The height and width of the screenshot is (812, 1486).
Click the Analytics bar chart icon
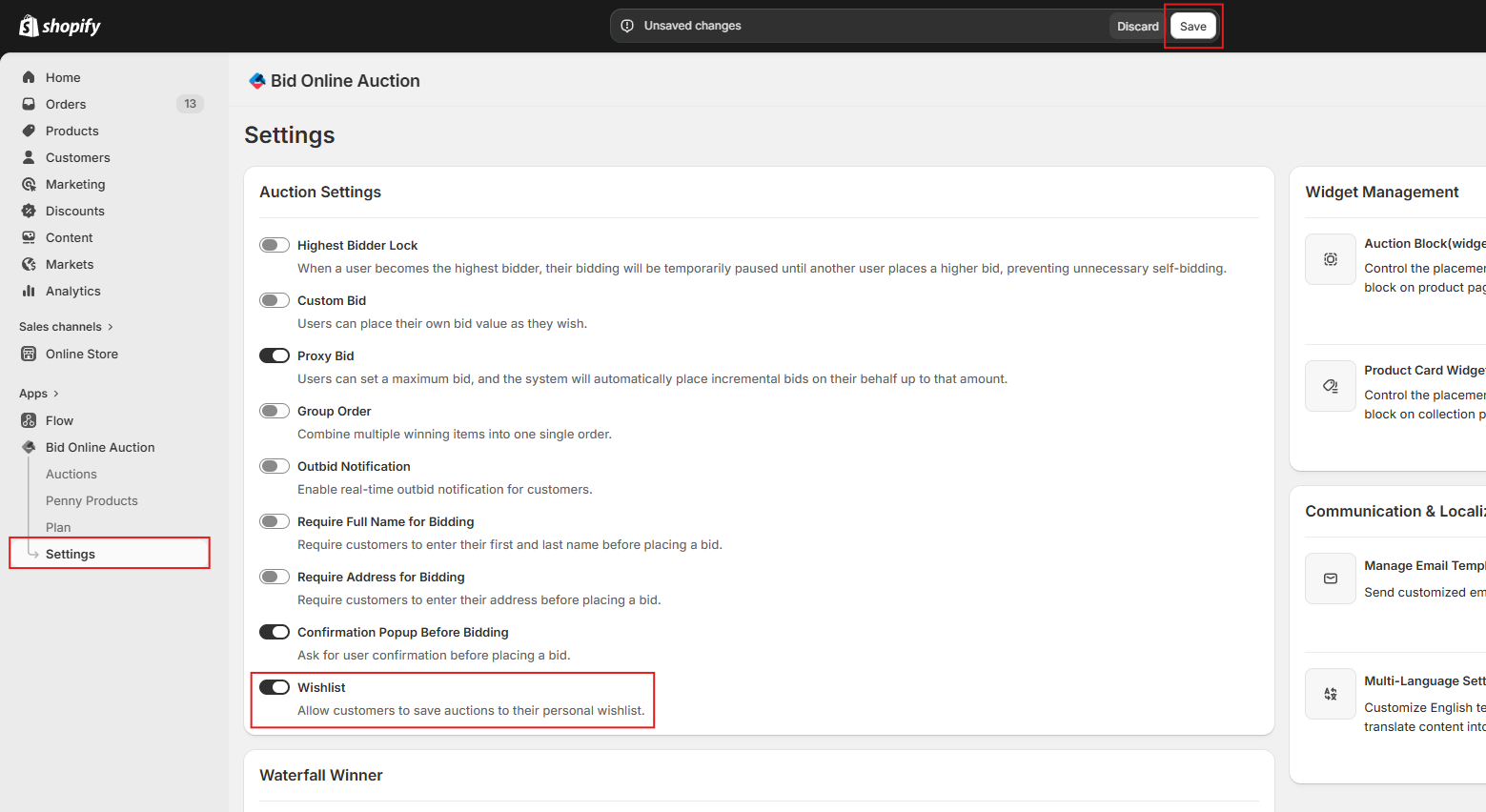pyautogui.click(x=29, y=291)
